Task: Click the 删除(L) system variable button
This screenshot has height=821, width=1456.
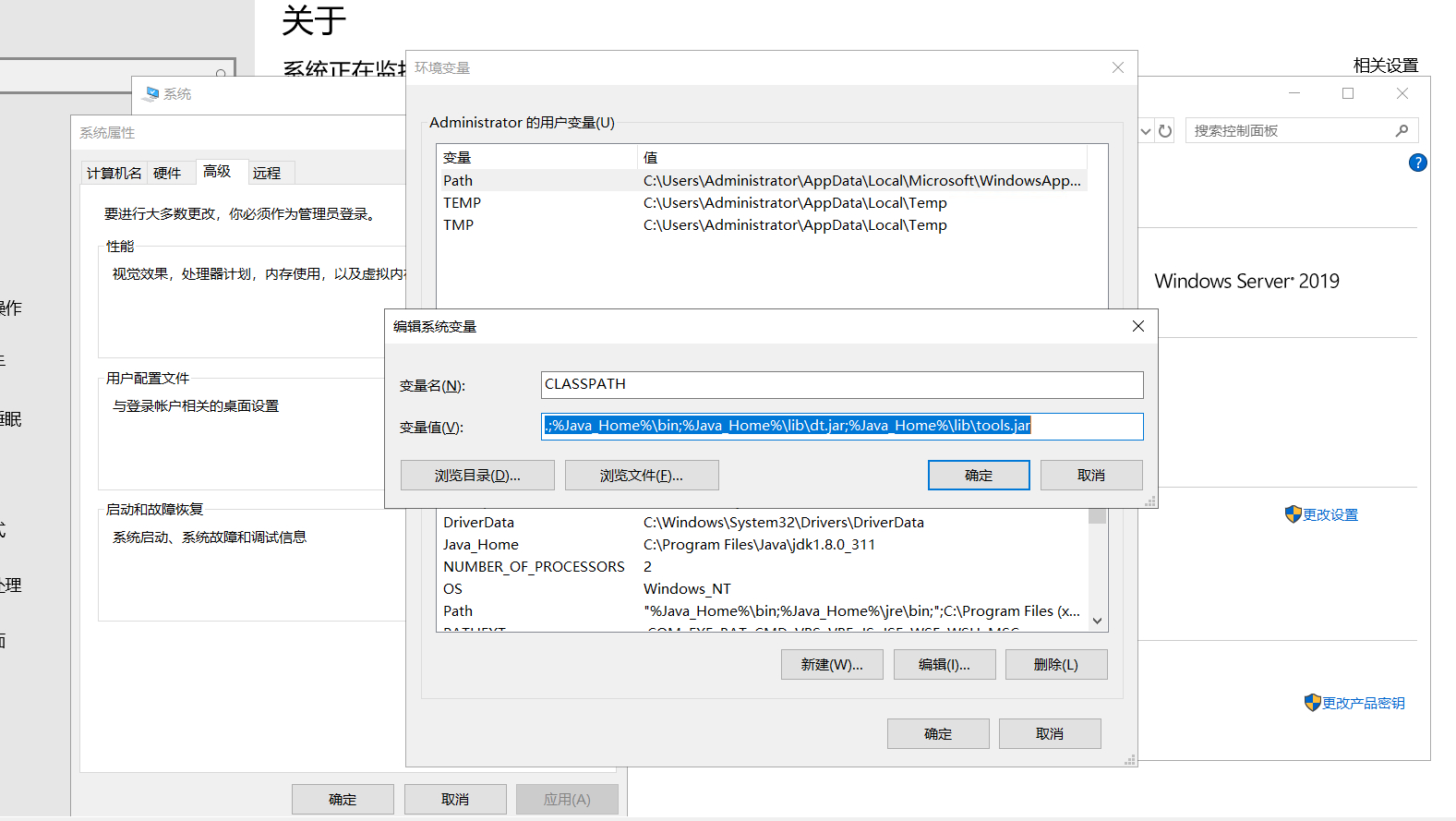Action: point(1056,664)
